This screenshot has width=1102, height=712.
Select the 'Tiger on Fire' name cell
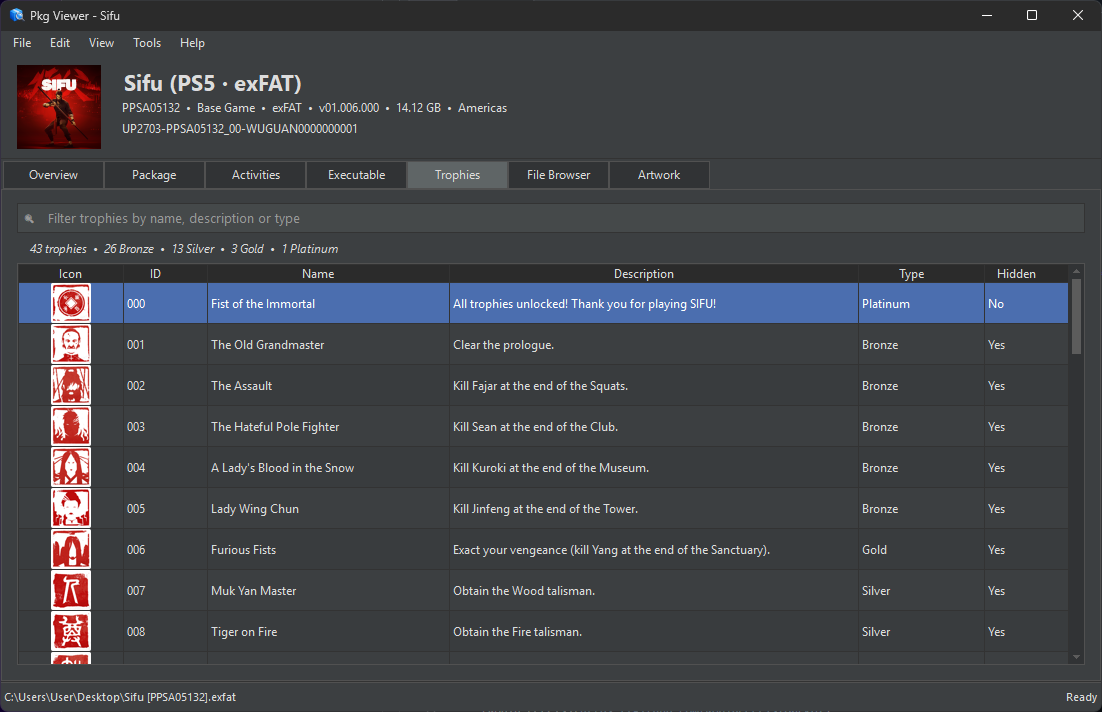click(328, 632)
